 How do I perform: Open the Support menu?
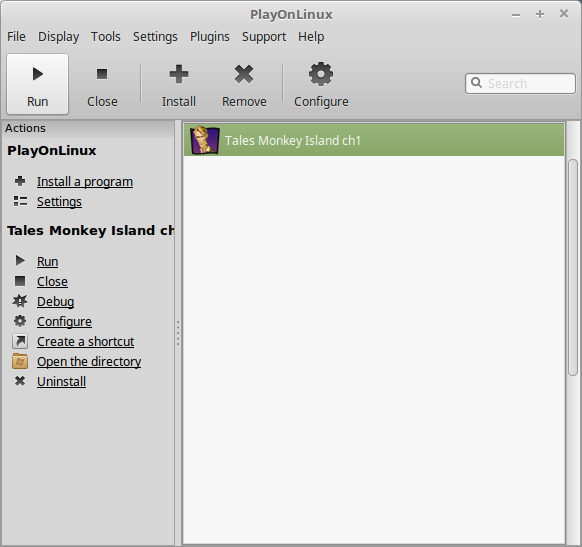click(264, 37)
